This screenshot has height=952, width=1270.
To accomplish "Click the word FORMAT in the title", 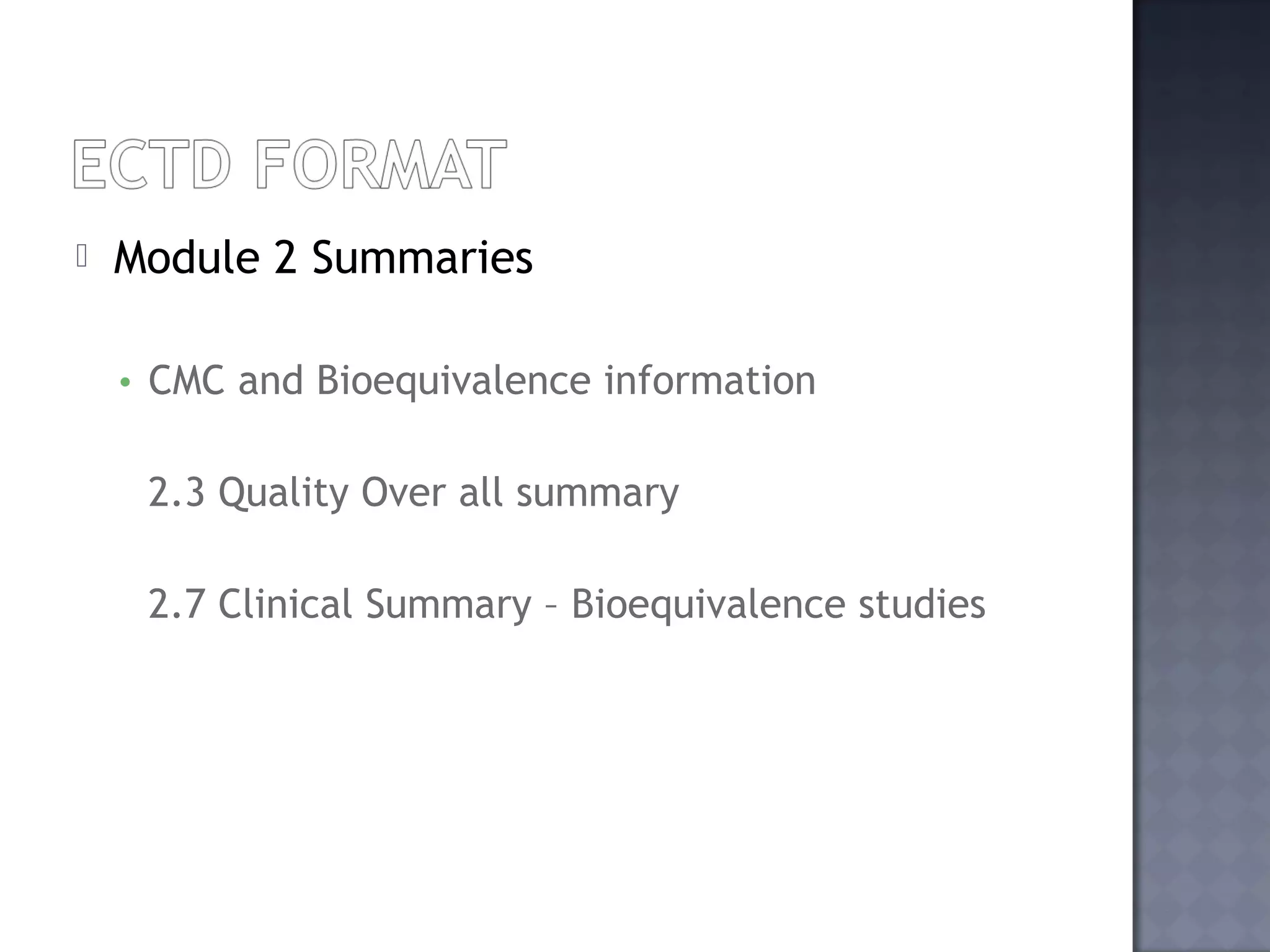I will tap(381, 164).
